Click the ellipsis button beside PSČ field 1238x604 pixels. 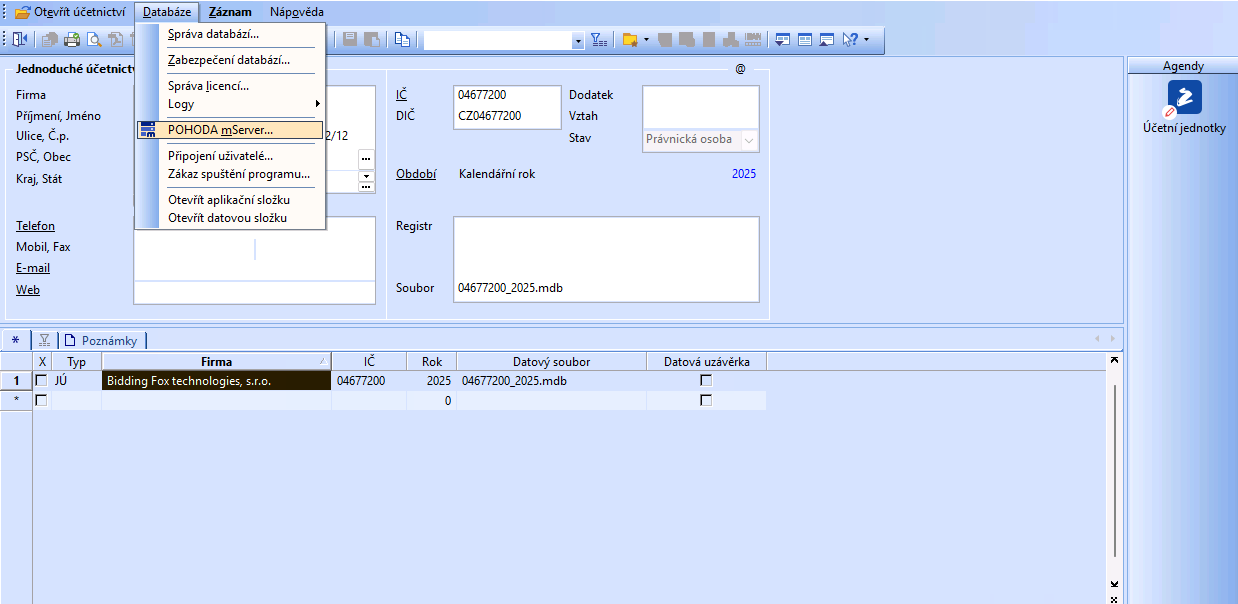tap(366, 158)
